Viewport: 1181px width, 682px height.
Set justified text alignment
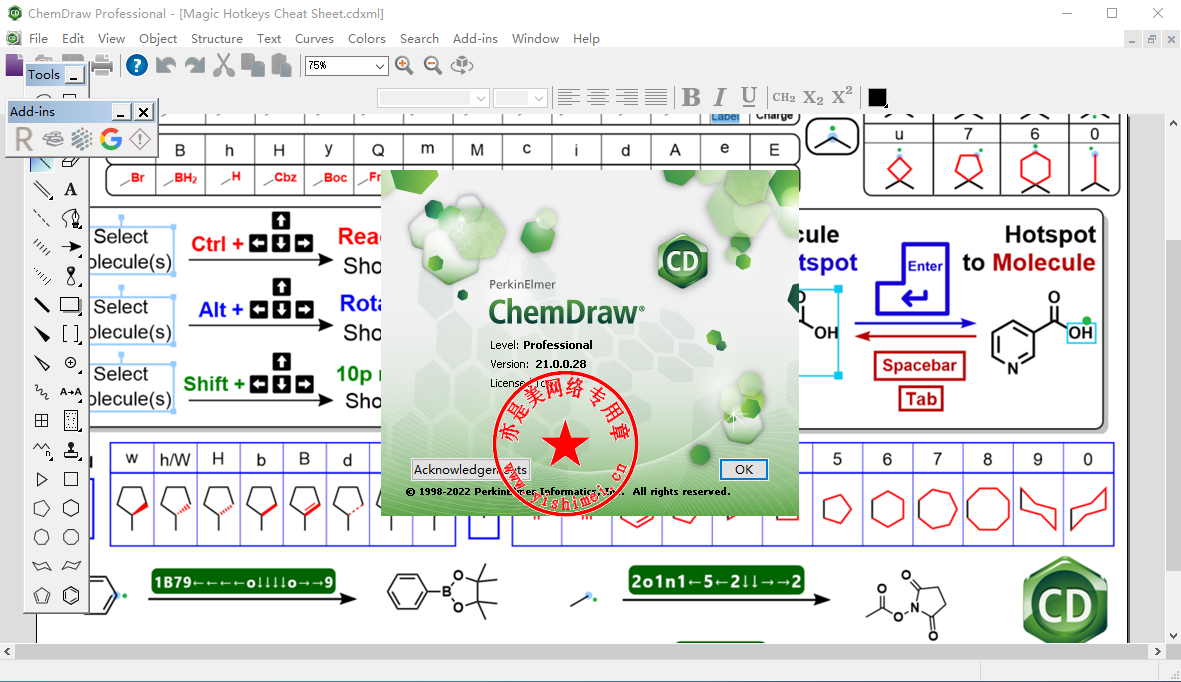click(656, 97)
